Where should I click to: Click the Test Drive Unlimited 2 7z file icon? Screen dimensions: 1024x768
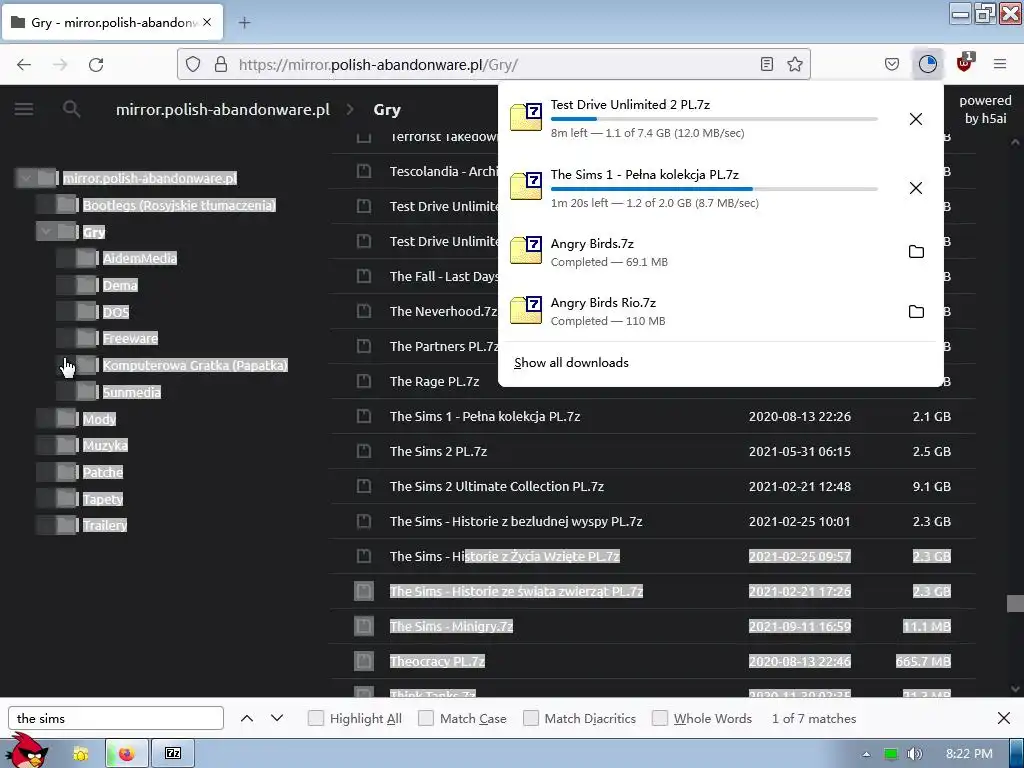point(526,117)
